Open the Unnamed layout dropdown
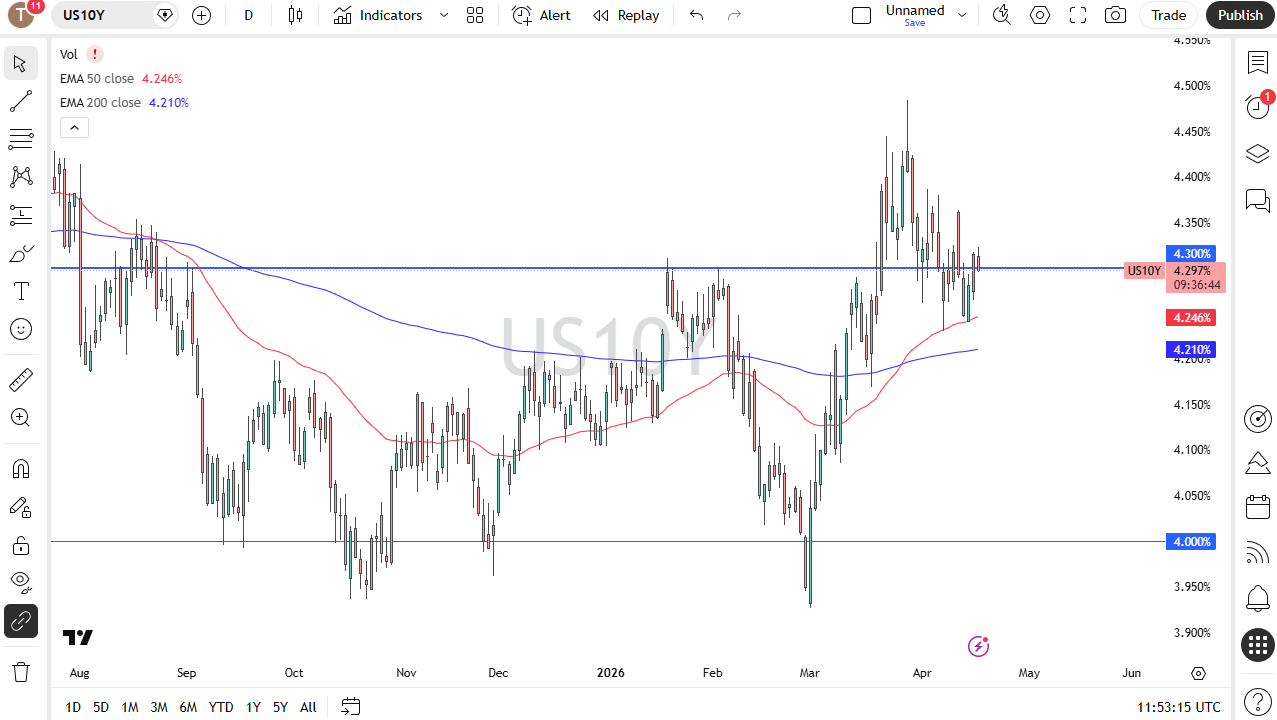This screenshot has width=1277, height=720. [962, 15]
